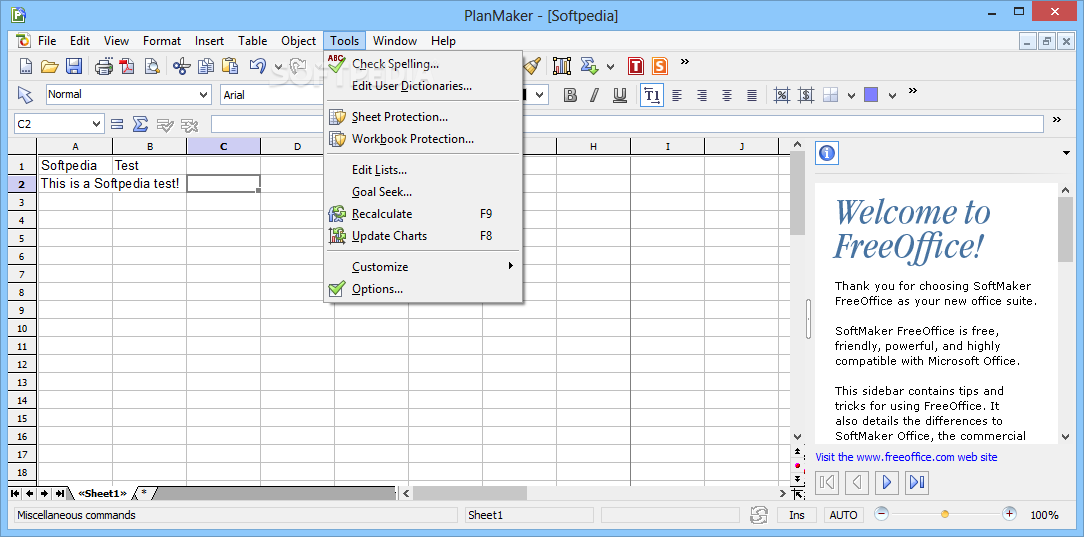1084x537 pixels.
Task: Add a new sheet with the asterisk tab
Action: pos(144,493)
